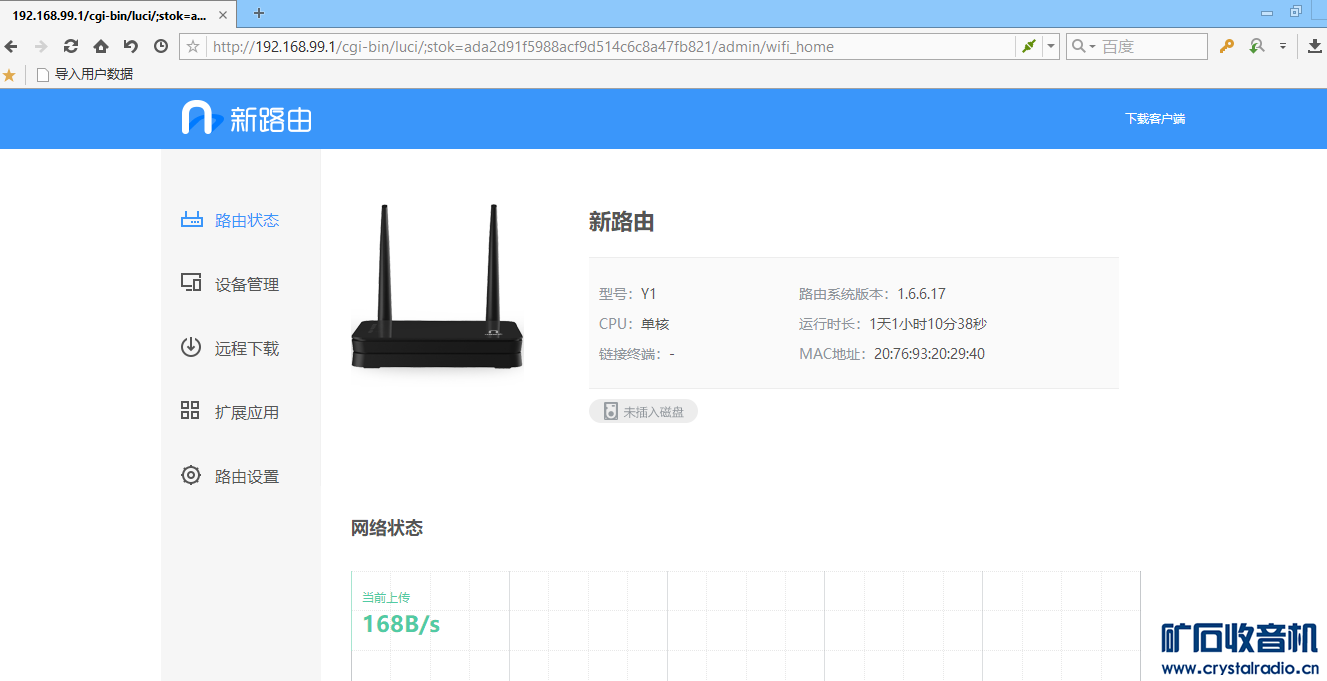Open 设备管理 in sidebar
The image size is (1327, 681).
pyautogui.click(x=247, y=285)
